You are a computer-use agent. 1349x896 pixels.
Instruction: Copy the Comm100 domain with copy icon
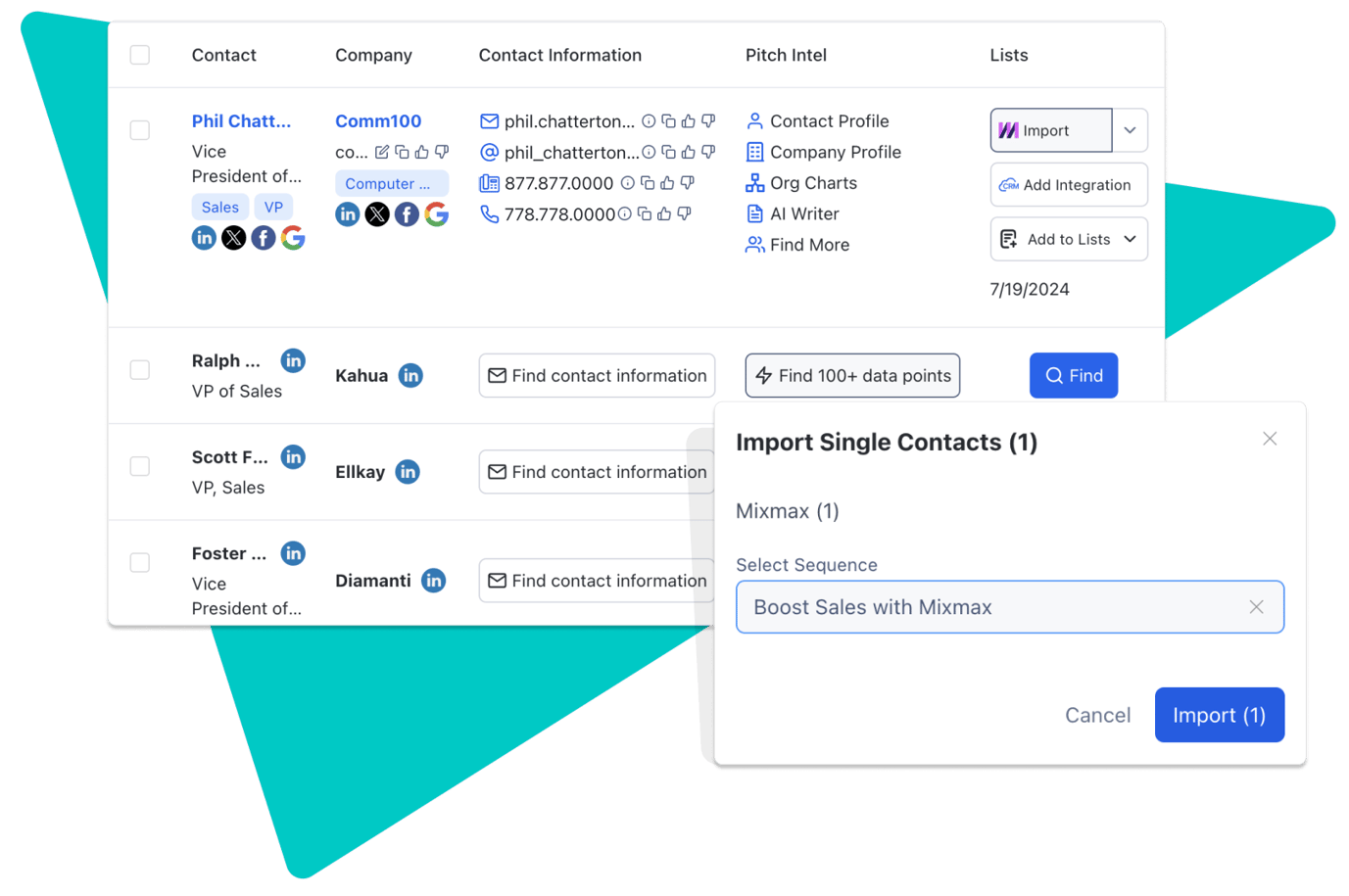point(402,152)
